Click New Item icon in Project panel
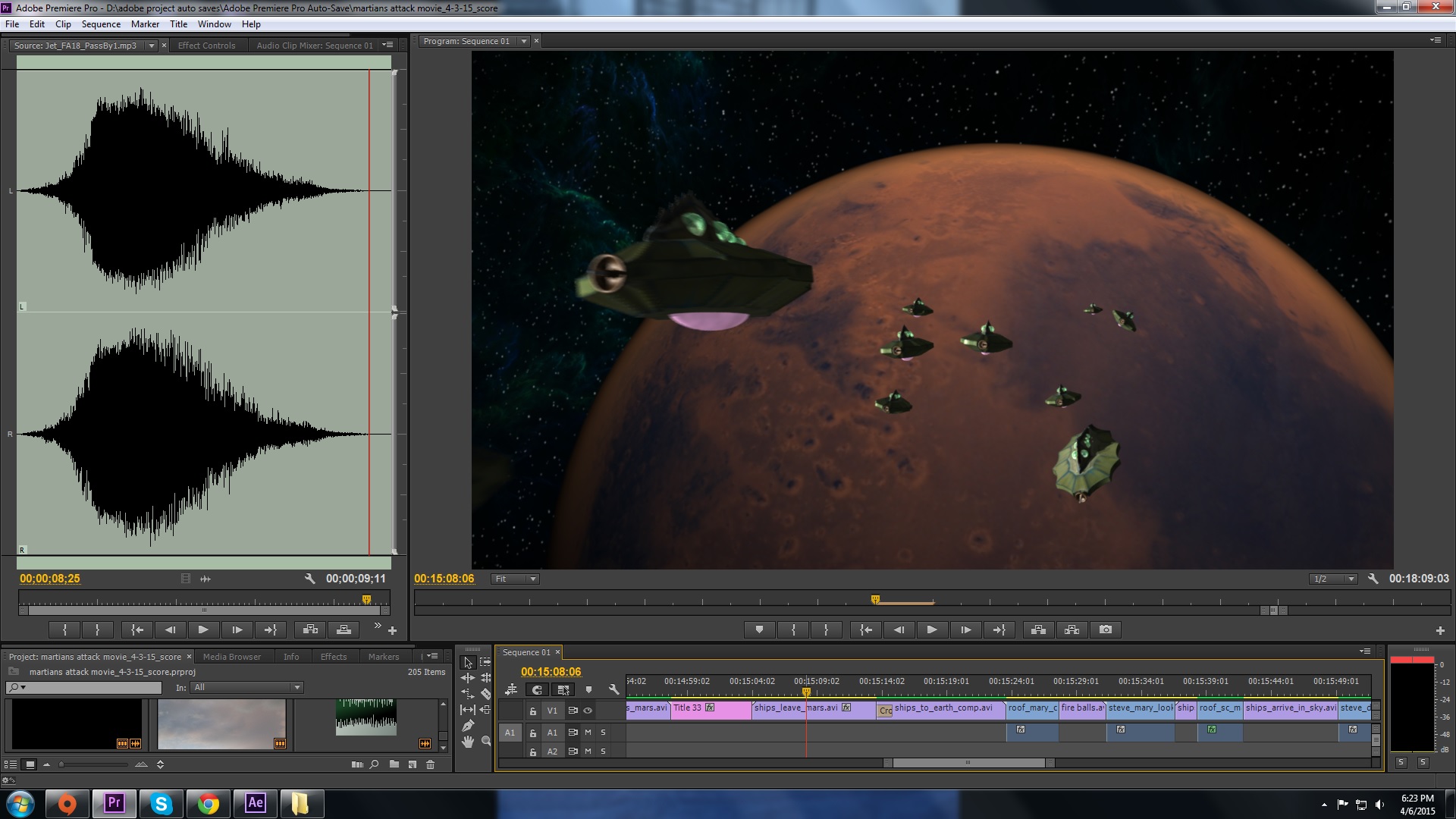1456x819 pixels. [x=412, y=764]
